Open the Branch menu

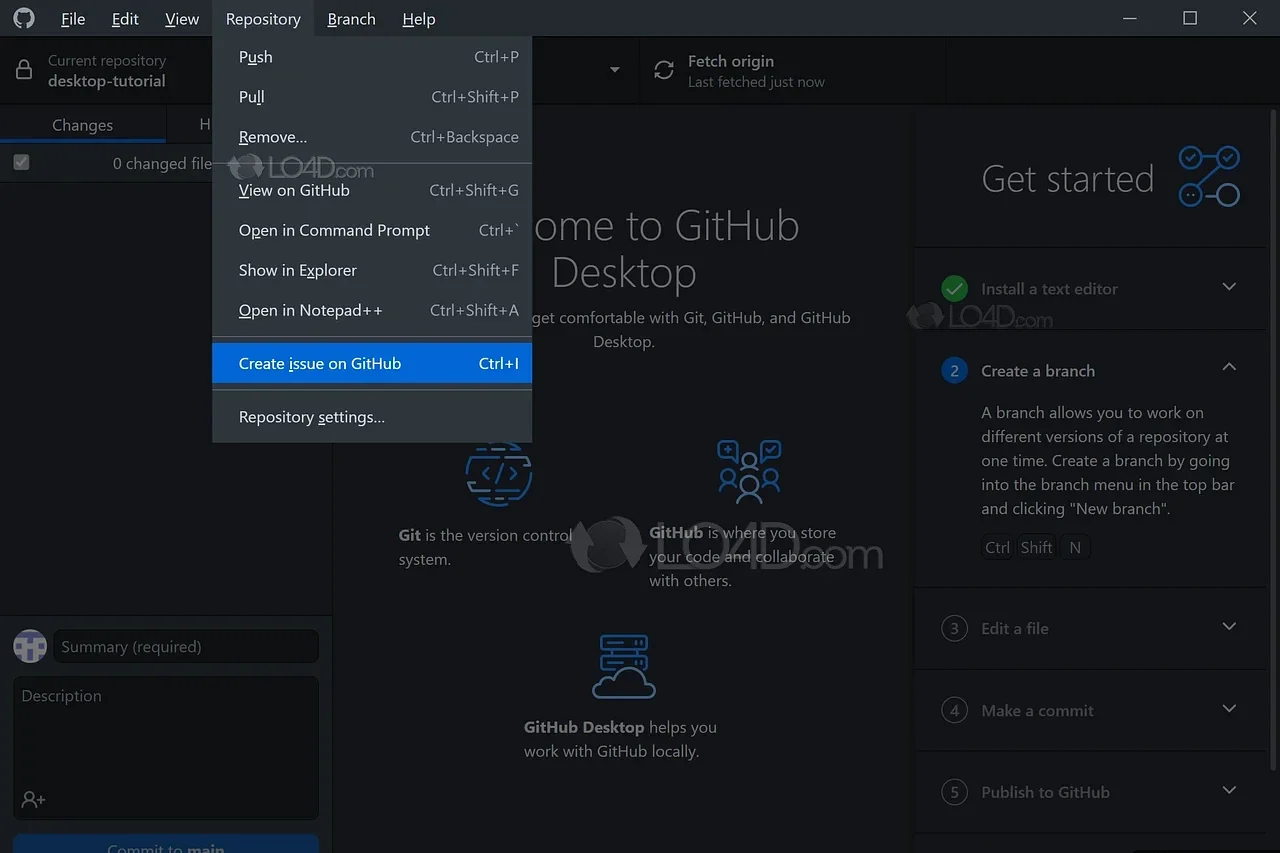tap(350, 18)
